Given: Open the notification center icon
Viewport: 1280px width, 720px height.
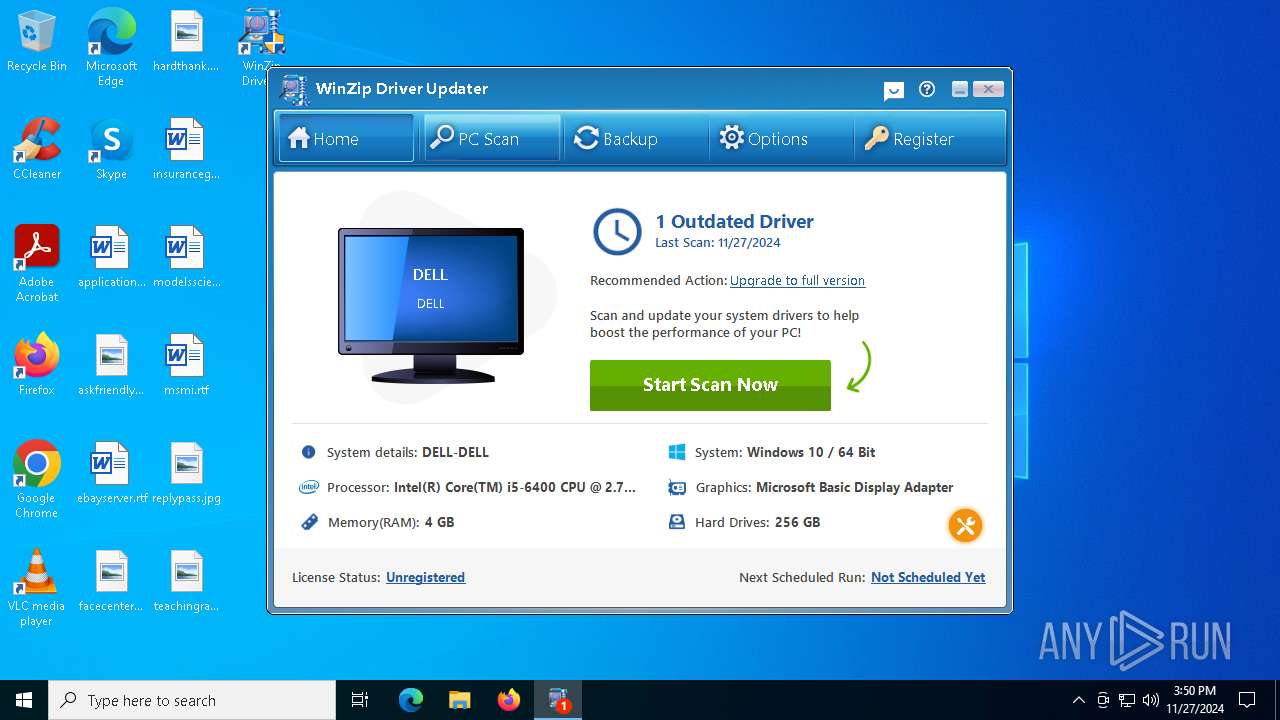Looking at the screenshot, I should click(1247, 700).
